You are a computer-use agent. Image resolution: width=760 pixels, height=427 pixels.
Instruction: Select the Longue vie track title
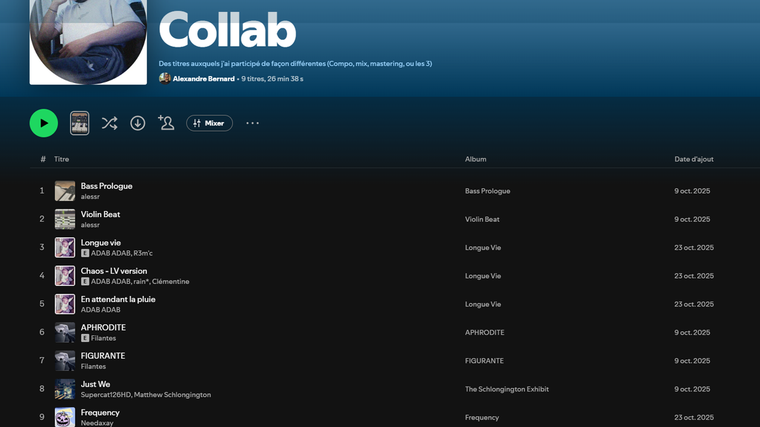coord(101,243)
